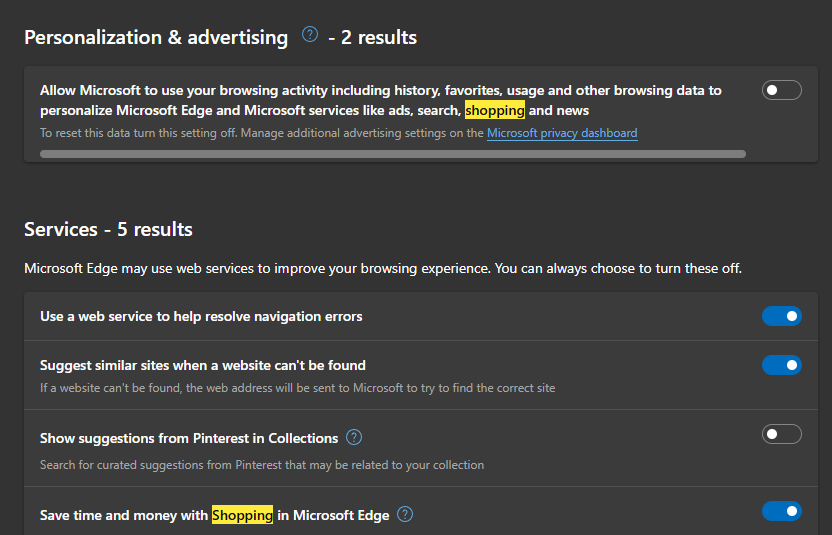Click highlighted "Shopping" in Save time and money
This screenshot has height=535, width=832.
click(242, 515)
